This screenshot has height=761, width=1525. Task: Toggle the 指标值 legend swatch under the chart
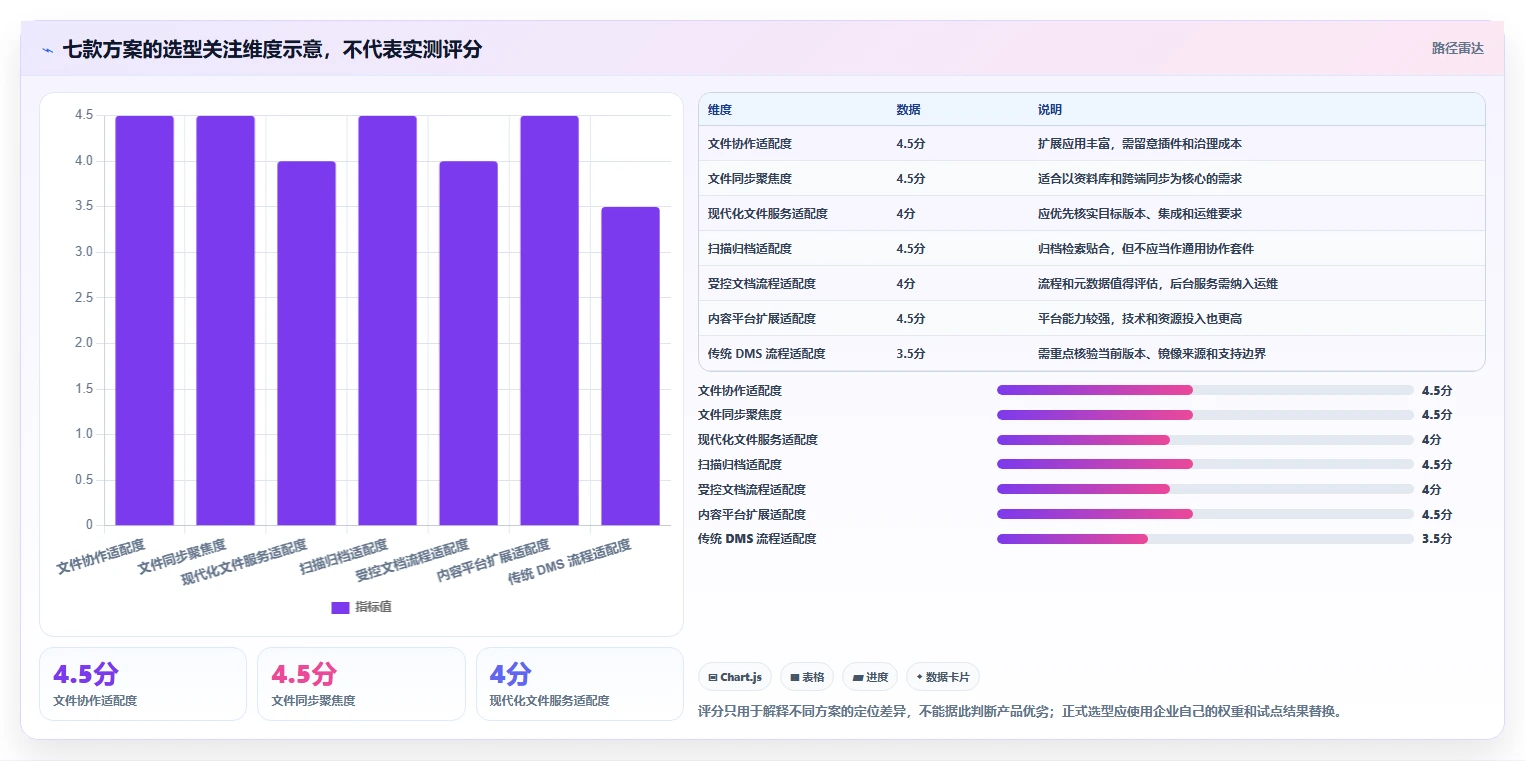click(x=340, y=607)
